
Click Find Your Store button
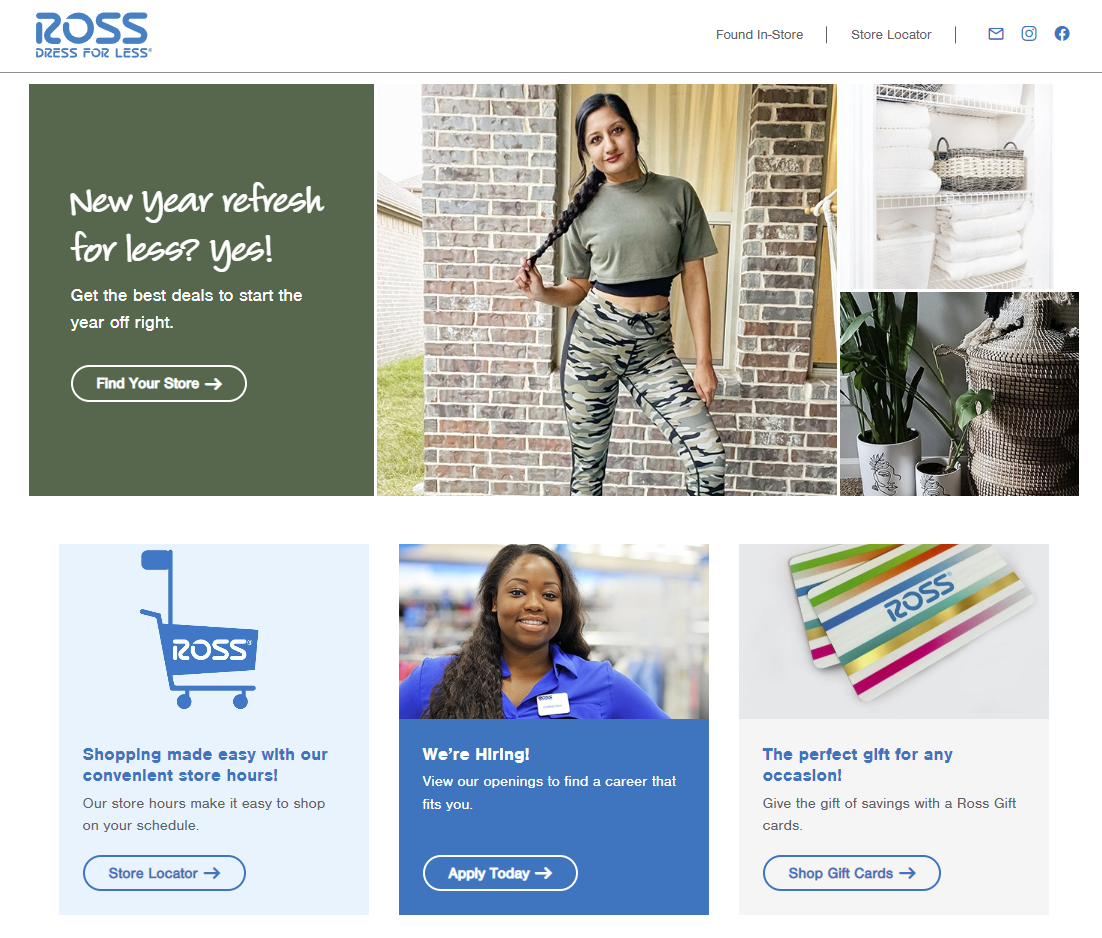(x=159, y=384)
